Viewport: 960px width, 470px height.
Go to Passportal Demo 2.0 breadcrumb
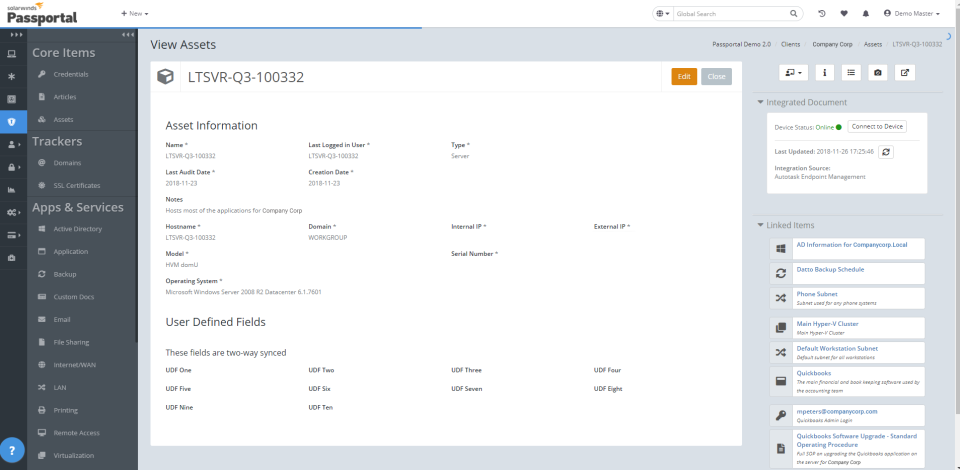click(x=741, y=45)
